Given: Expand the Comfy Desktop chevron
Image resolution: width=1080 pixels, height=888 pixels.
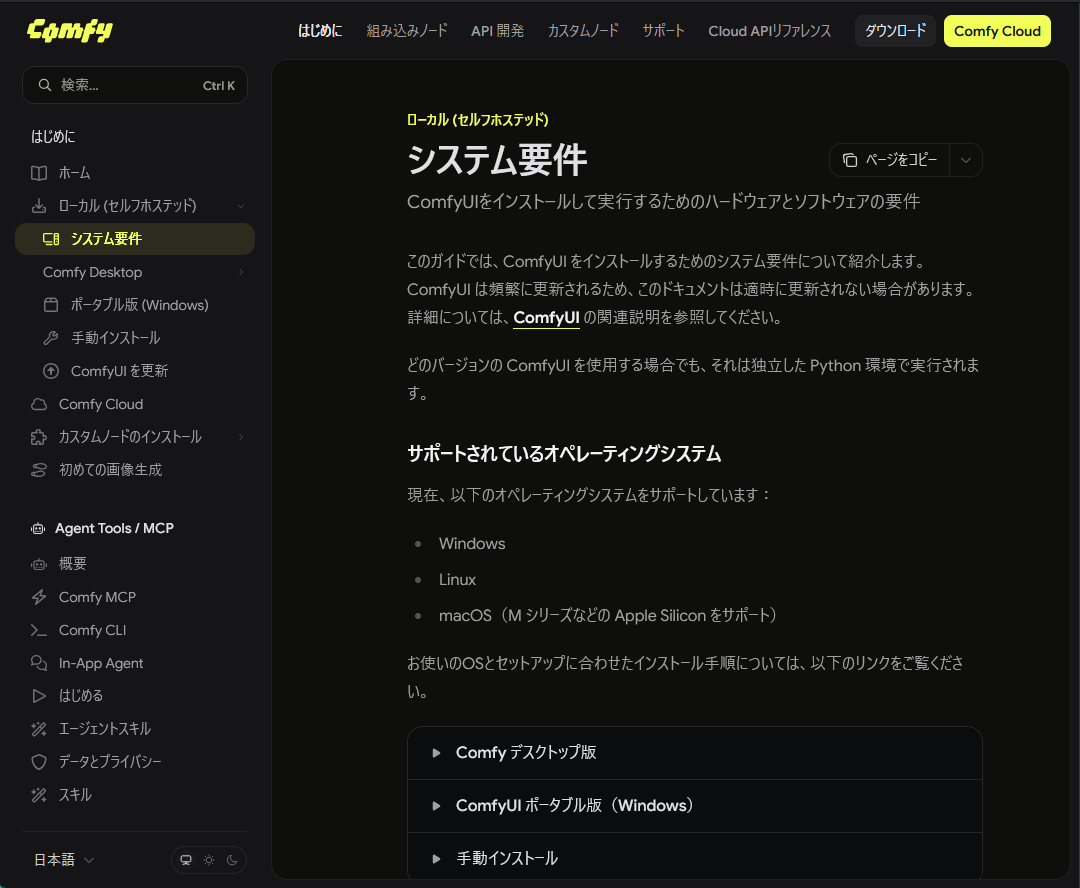Looking at the screenshot, I should tap(241, 272).
